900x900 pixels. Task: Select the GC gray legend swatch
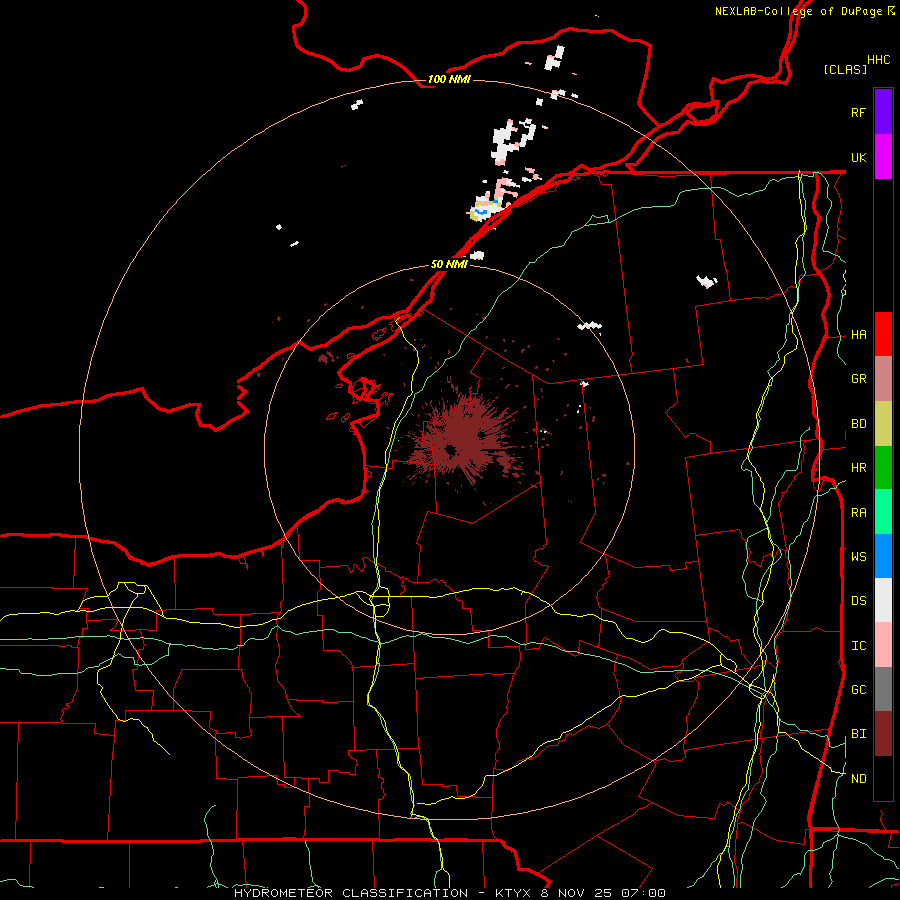tap(883, 689)
